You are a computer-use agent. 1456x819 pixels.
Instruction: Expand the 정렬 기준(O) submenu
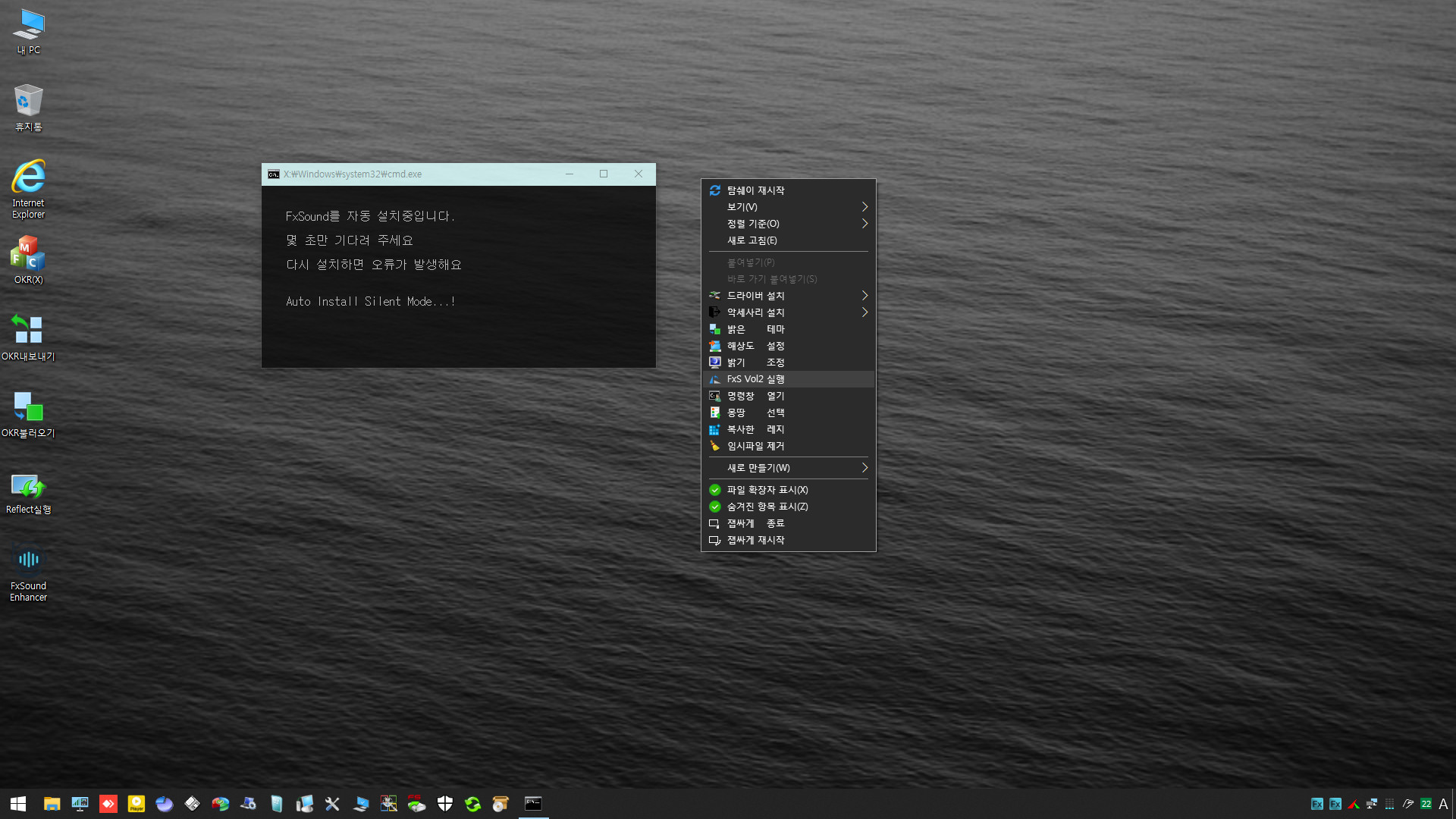[x=789, y=224]
